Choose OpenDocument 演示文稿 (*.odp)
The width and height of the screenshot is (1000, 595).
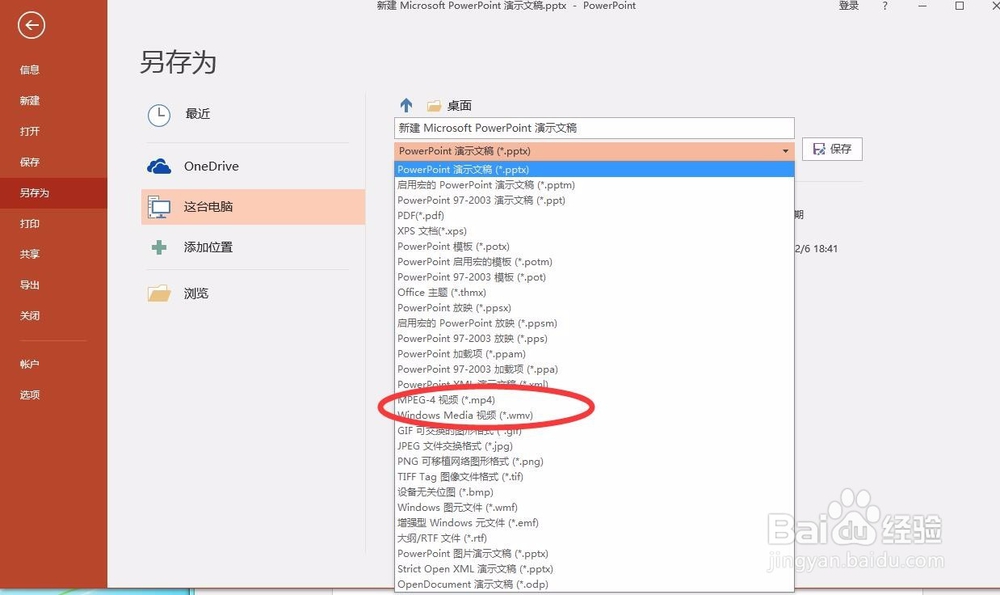[x=594, y=584]
